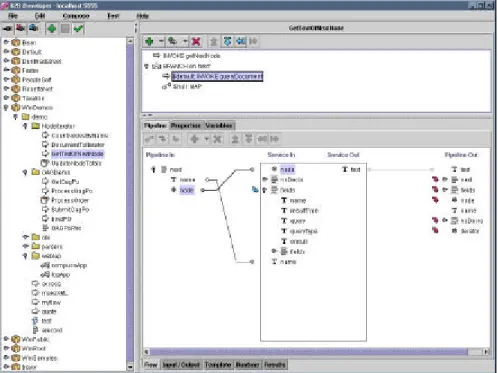Image resolution: width=498 pixels, height=373 pixels.
Task: Click the blue marker icon left of Service In fields
Action: click(x=255, y=190)
